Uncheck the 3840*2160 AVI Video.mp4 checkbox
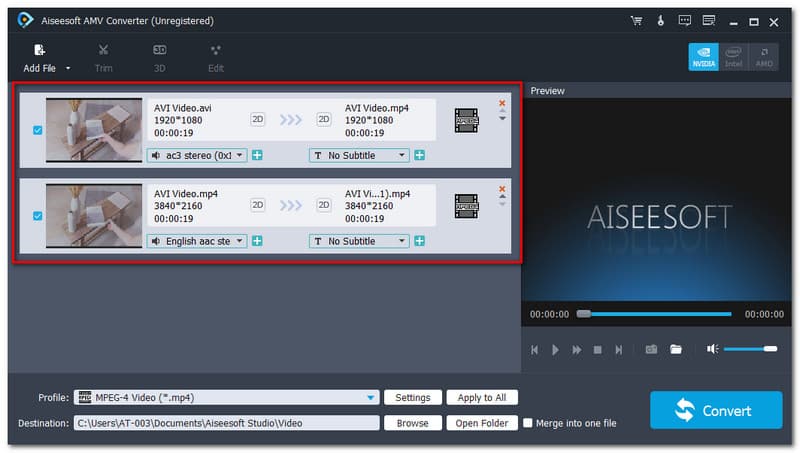Image resolution: width=800 pixels, height=453 pixels. tap(38, 216)
